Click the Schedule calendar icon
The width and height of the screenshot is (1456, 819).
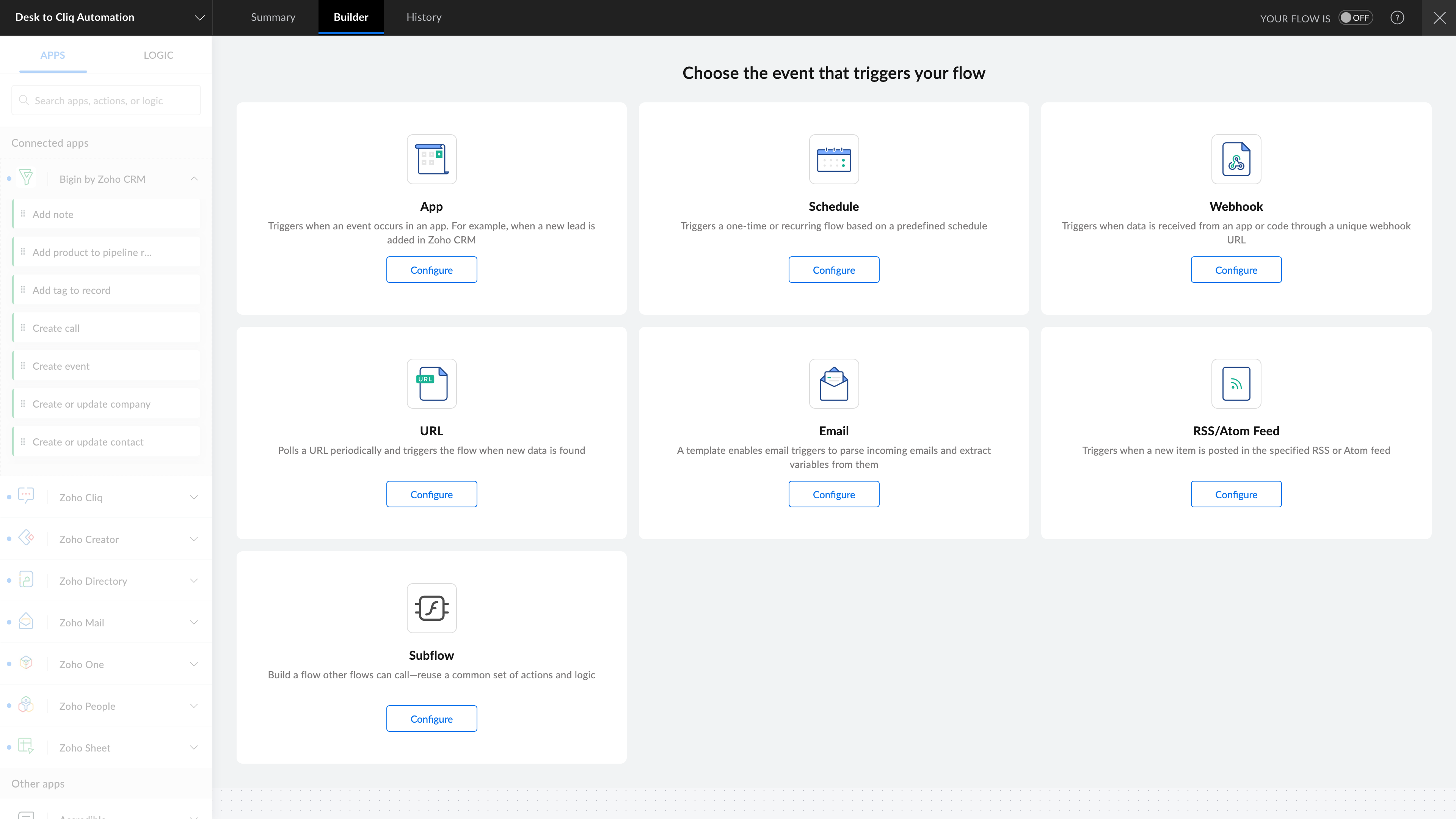pyautogui.click(x=834, y=159)
